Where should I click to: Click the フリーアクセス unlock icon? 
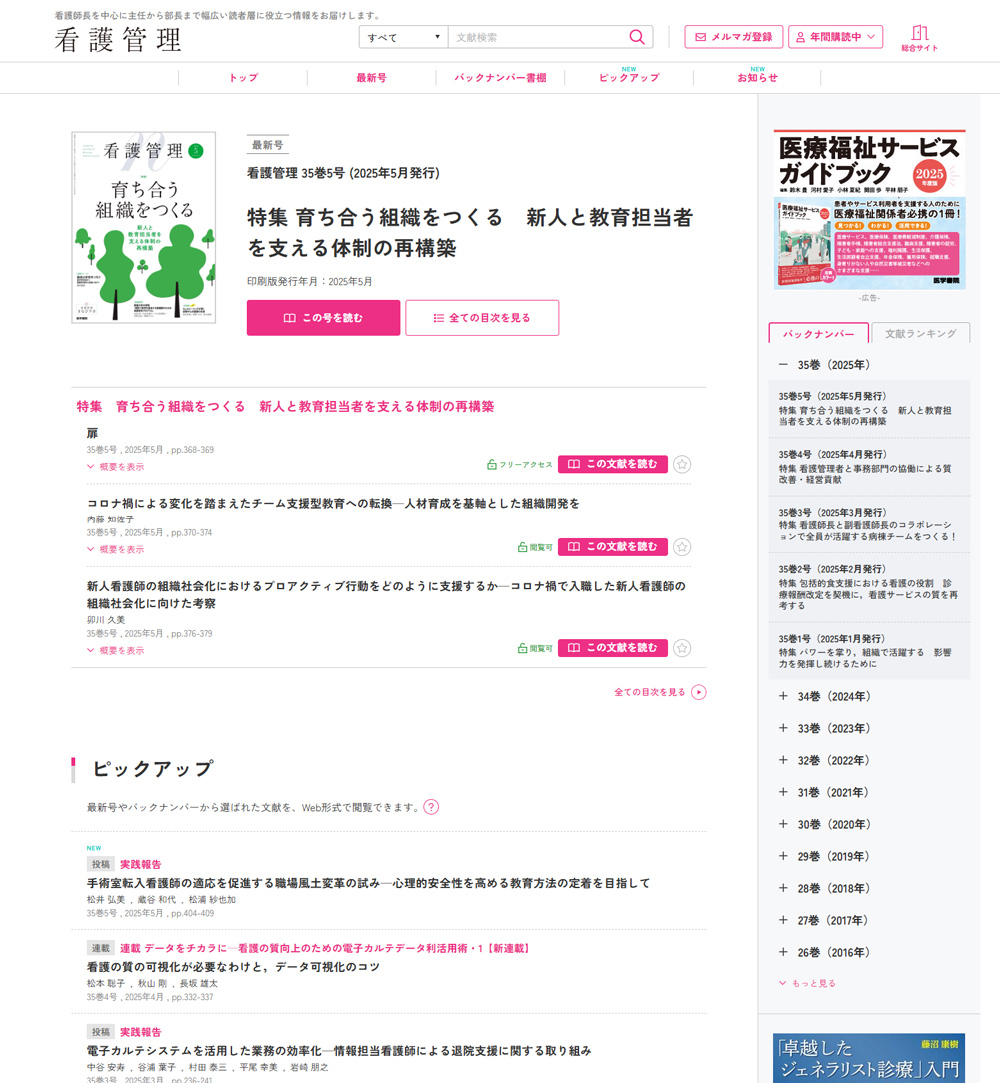click(492, 465)
